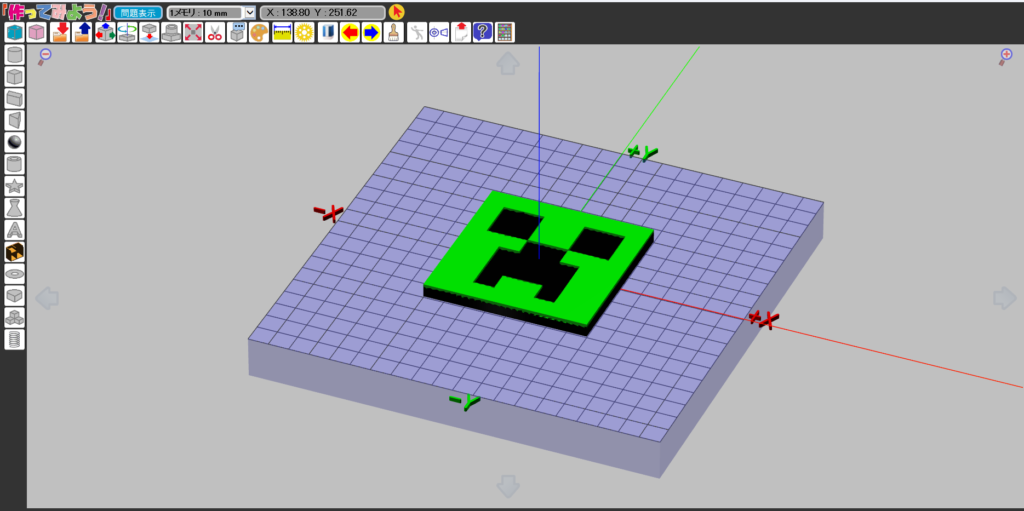1024x511 pixels.
Task: Open help with the question mark icon
Action: point(483,33)
